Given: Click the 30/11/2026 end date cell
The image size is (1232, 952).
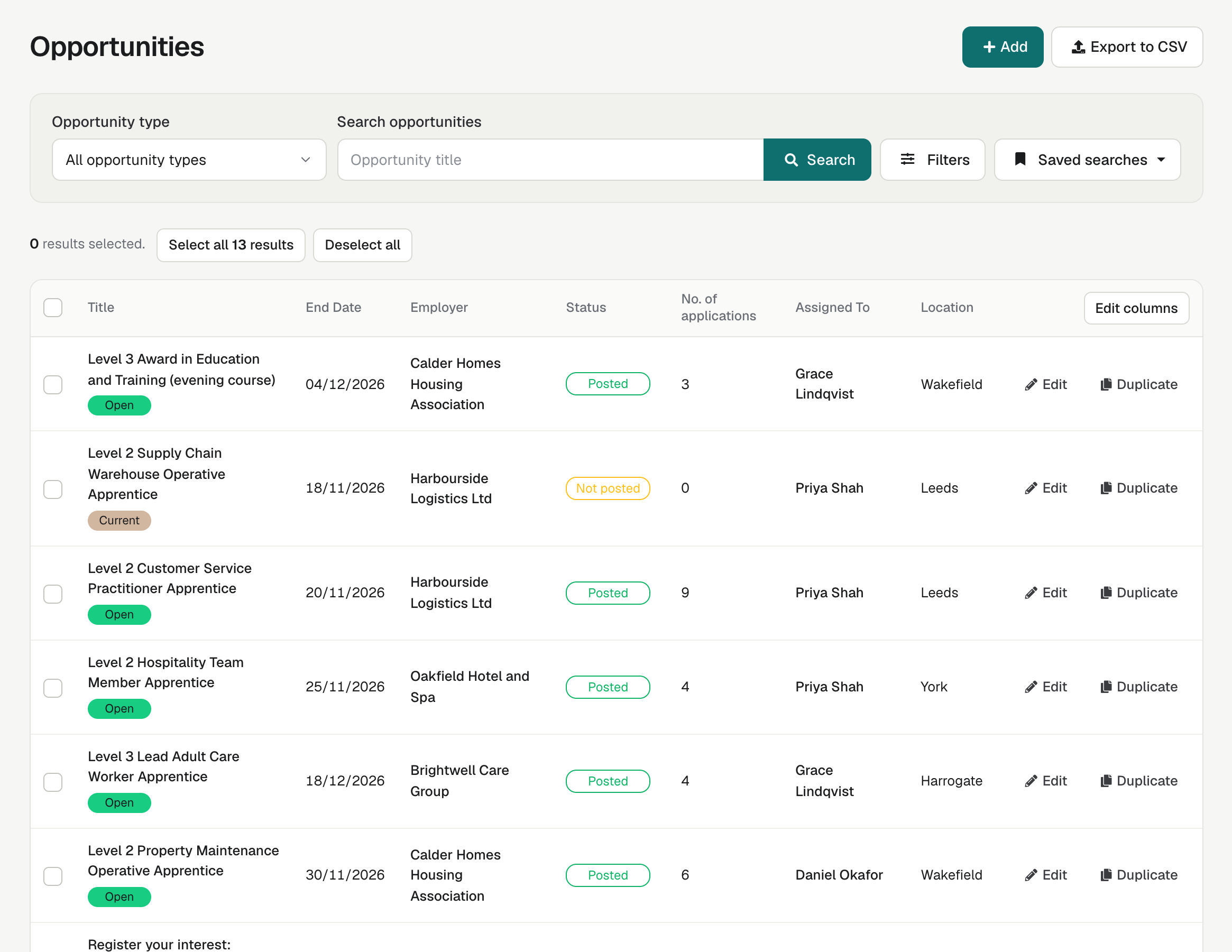Looking at the screenshot, I should point(345,875).
